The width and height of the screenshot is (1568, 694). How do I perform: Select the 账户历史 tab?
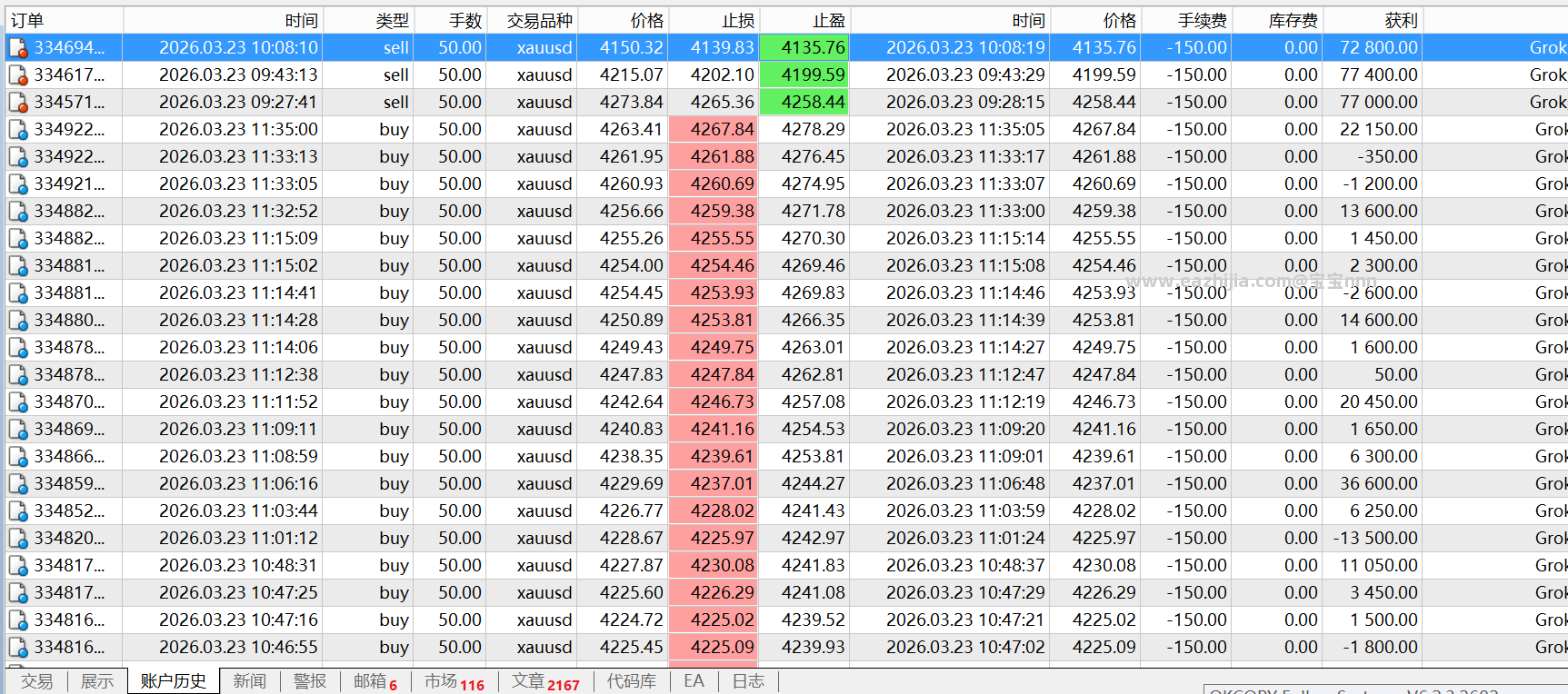pyautogui.click(x=174, y=681)
